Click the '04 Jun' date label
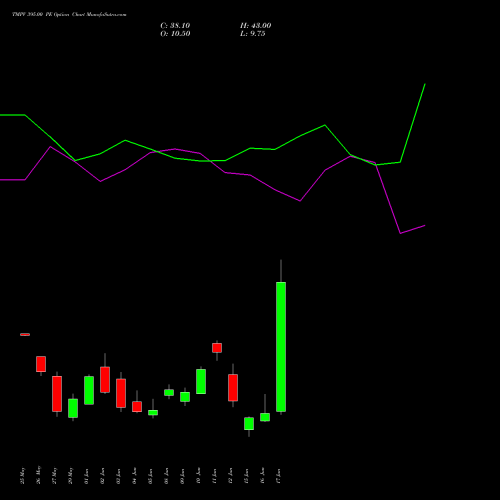 tap(135, 476)
